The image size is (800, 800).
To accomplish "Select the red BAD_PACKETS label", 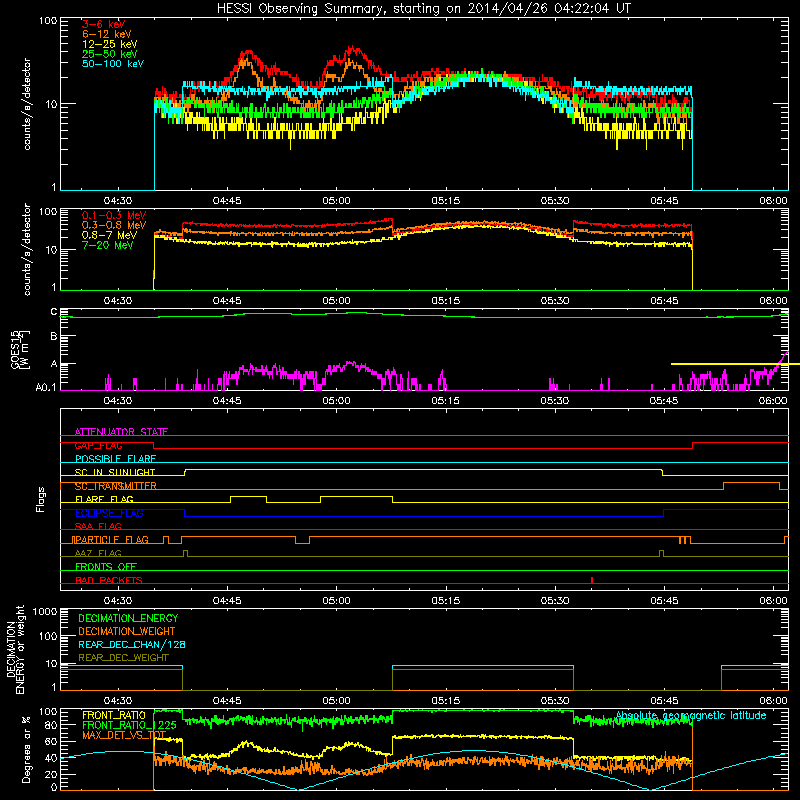I will tap(109, 581).
